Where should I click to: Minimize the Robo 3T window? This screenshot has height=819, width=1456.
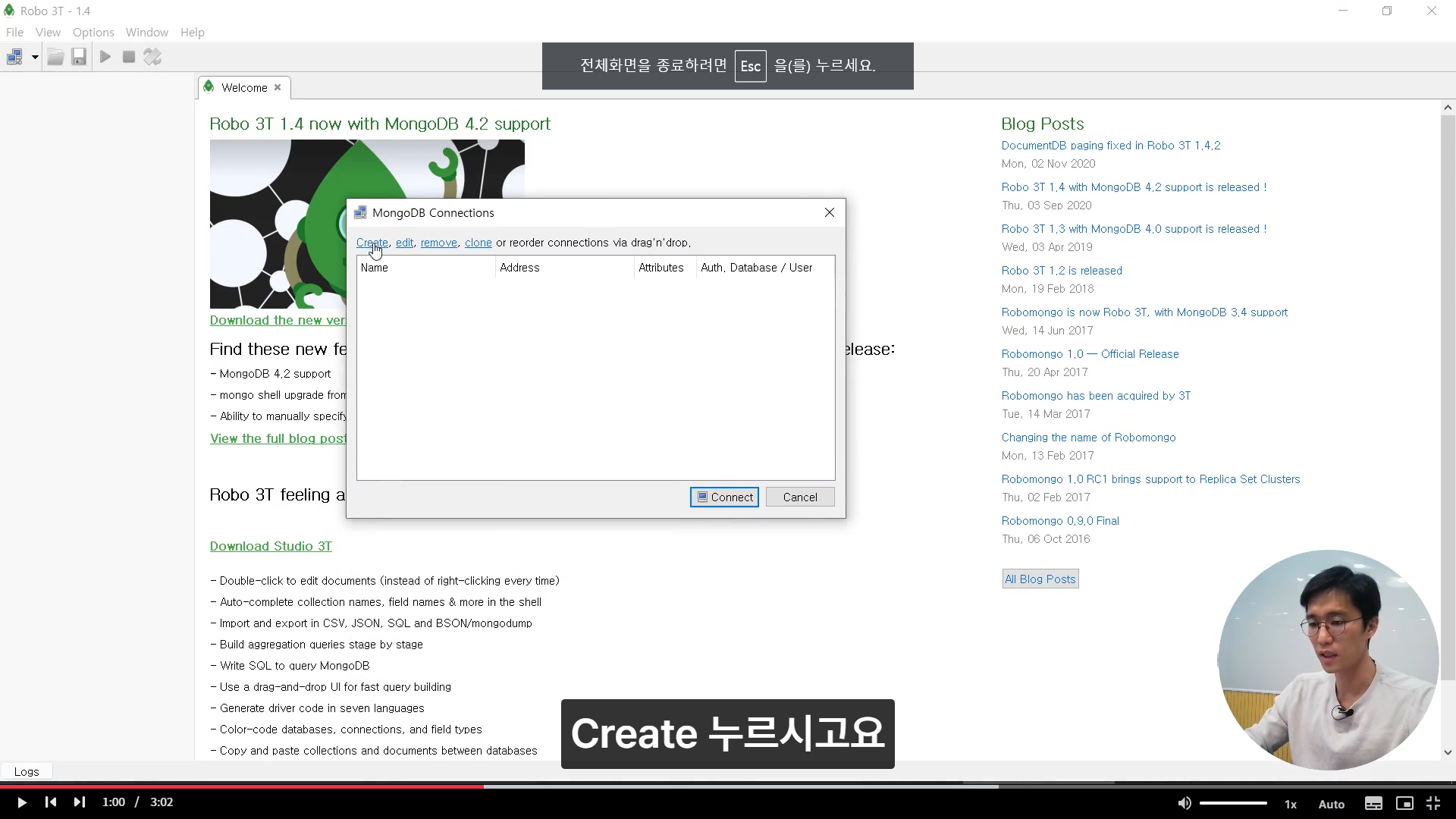pos(1343,11)
